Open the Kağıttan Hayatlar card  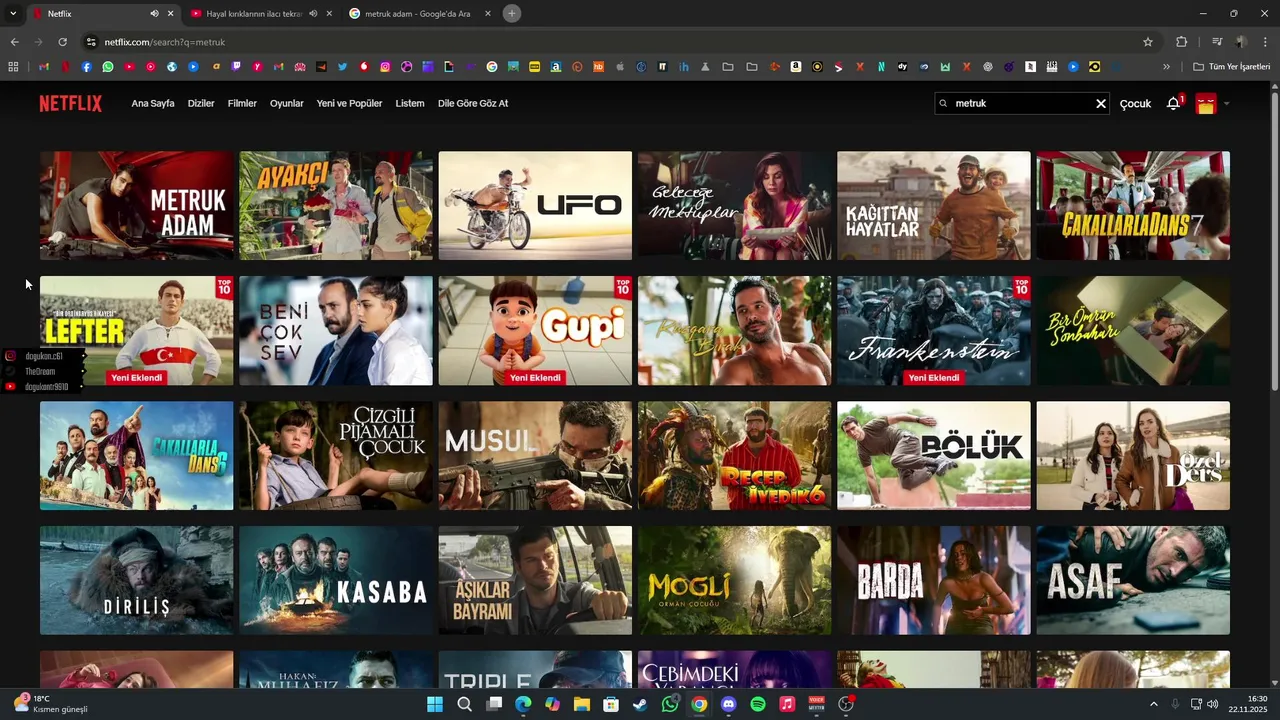tap(934, 206)
